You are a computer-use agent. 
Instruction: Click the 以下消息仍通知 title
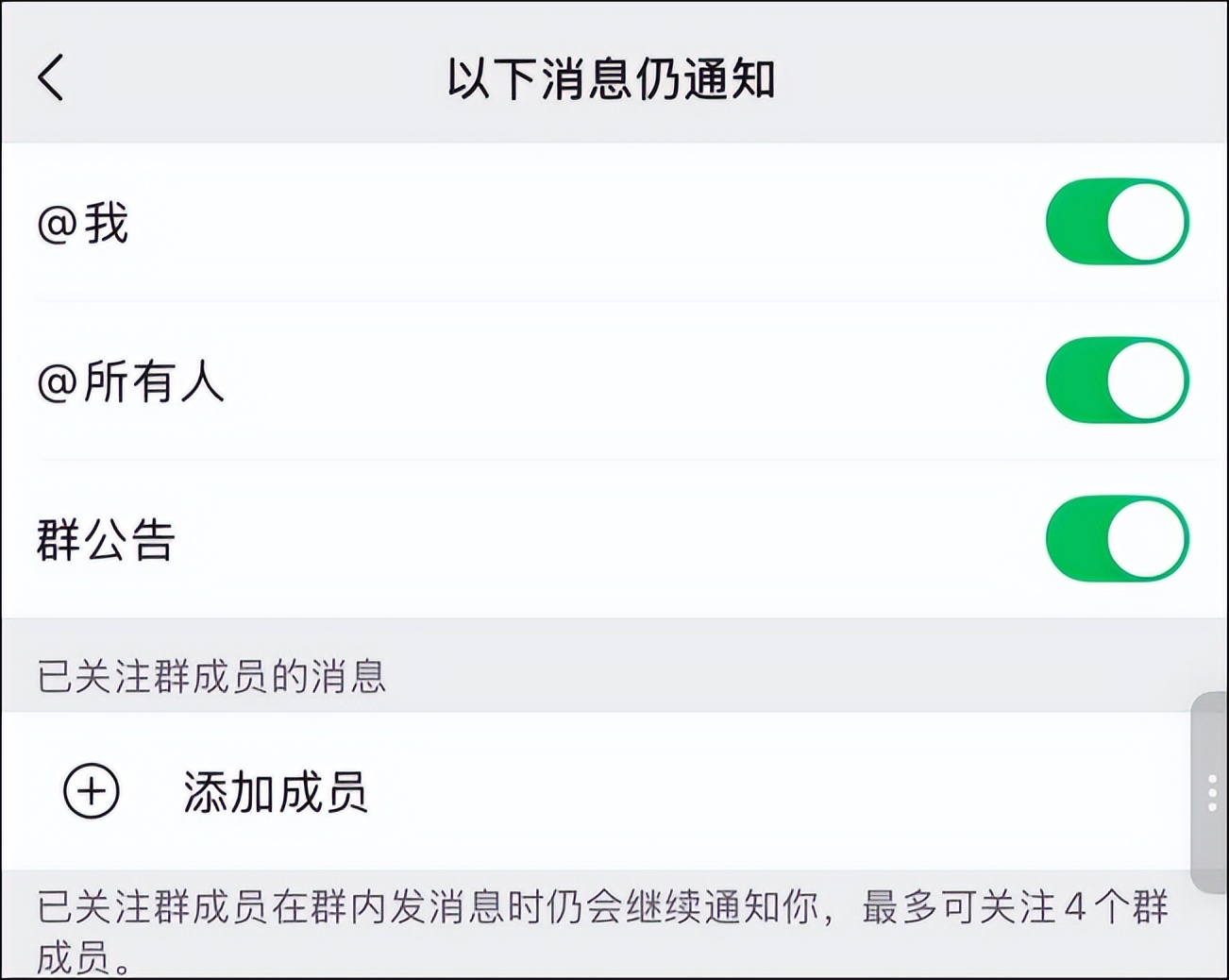[x=614, y=77]
